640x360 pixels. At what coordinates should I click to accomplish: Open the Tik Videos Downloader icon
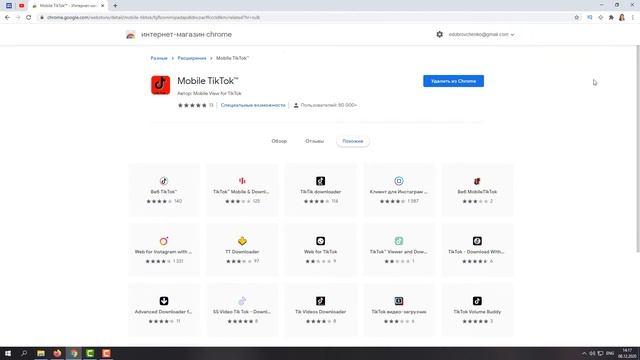pos(320,301)
